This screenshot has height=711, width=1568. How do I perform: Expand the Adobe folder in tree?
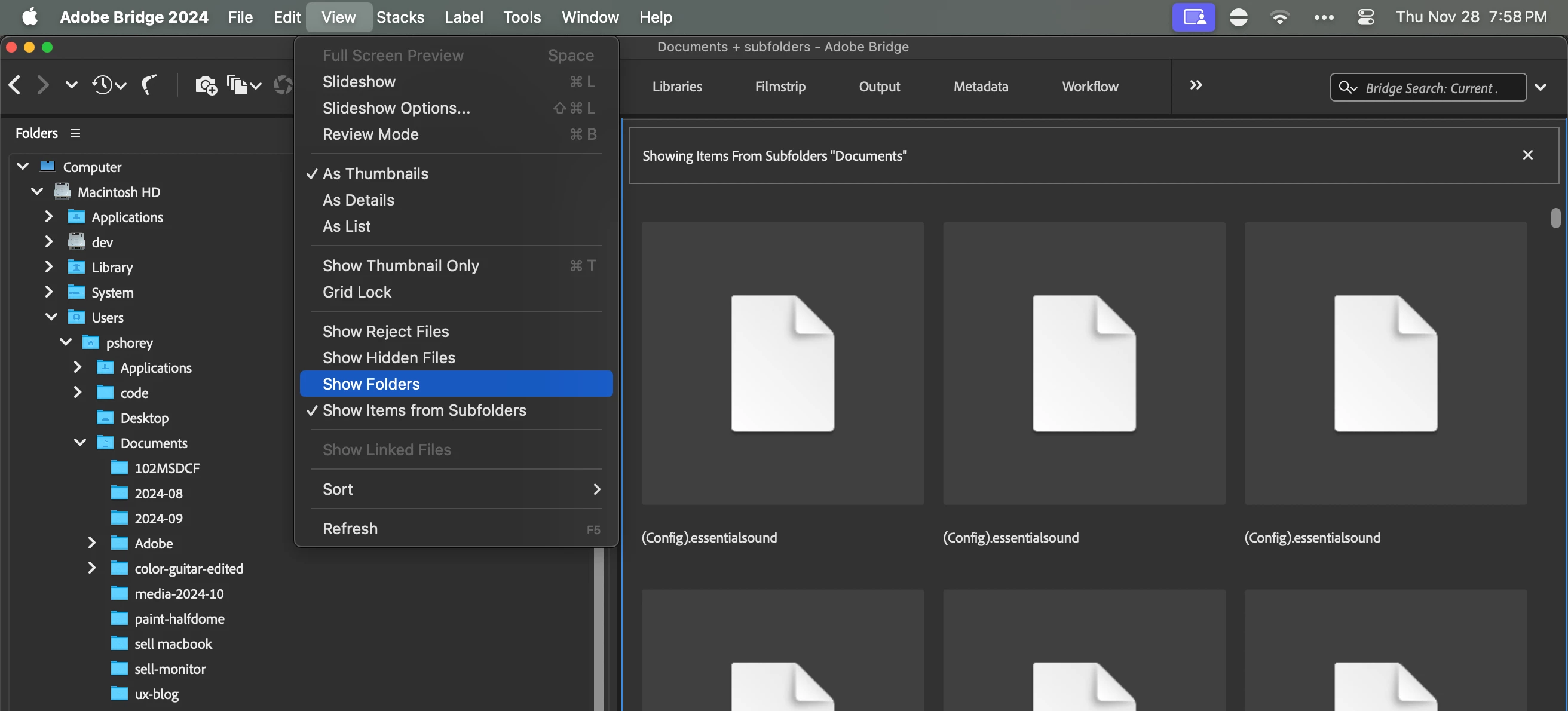pyautogui.click(x=92, y=543)
